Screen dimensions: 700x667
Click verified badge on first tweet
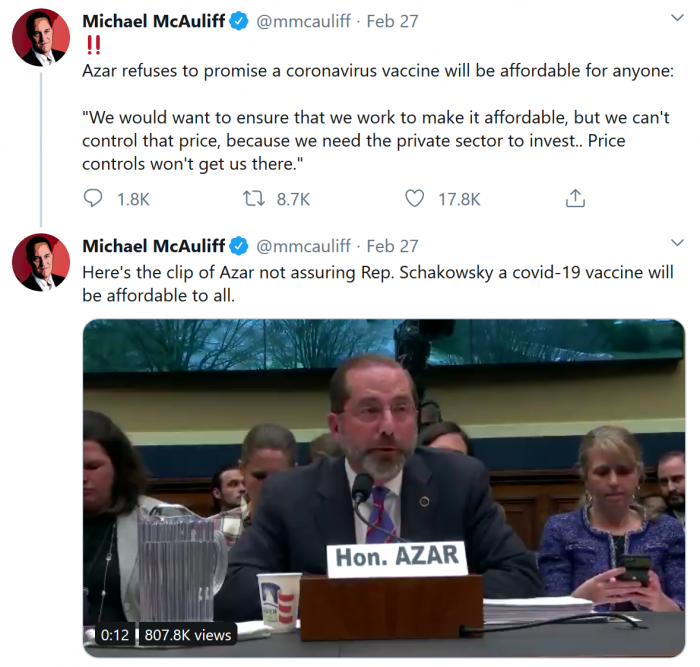239,21
